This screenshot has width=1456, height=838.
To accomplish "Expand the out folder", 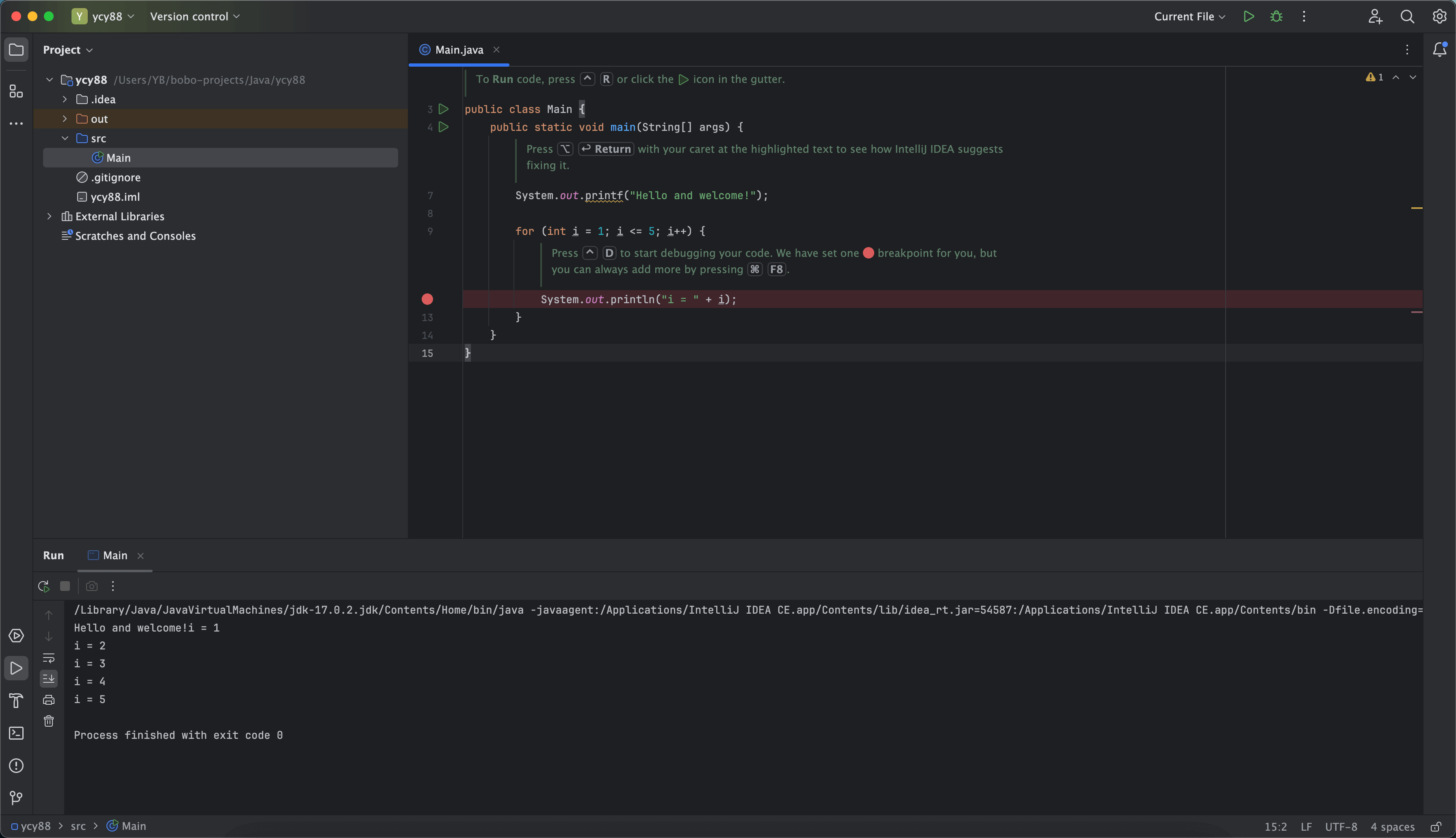I will coord(65,119).
